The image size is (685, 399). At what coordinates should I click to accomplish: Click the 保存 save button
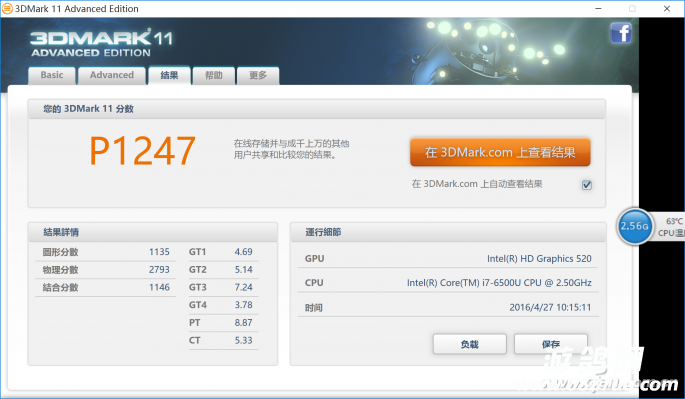click(x=551, y=344)
